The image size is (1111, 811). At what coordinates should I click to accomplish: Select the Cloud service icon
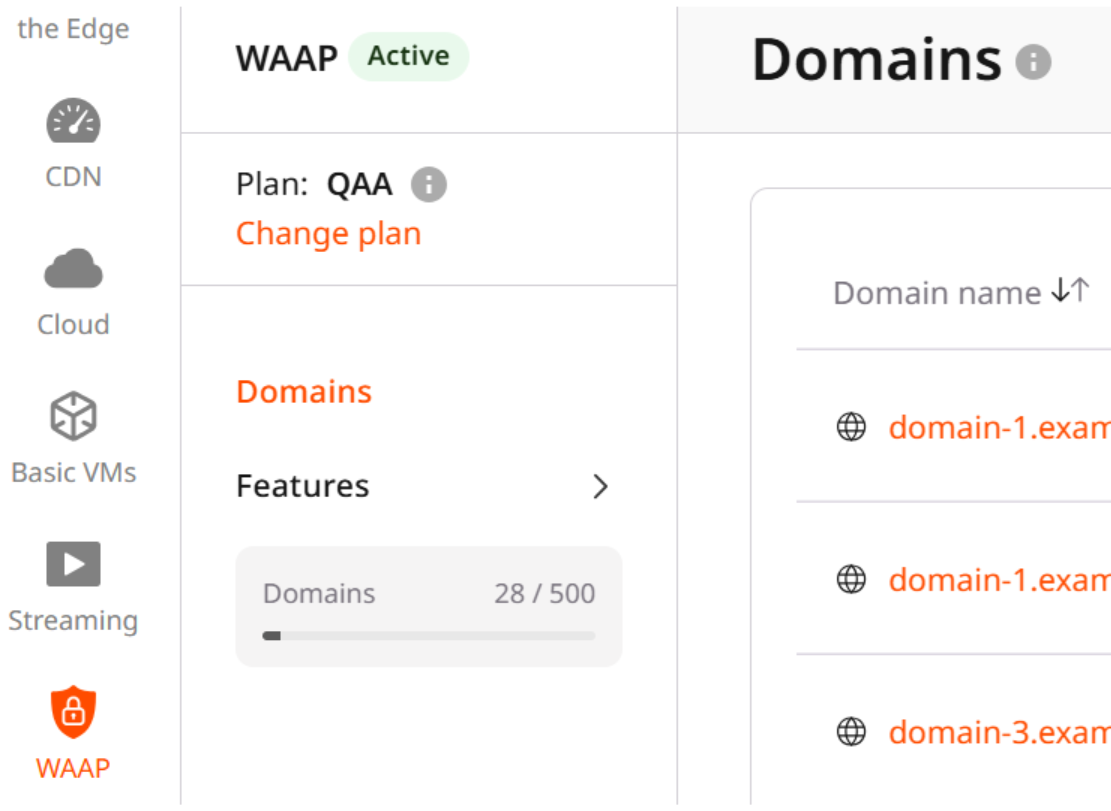point(71,268)
